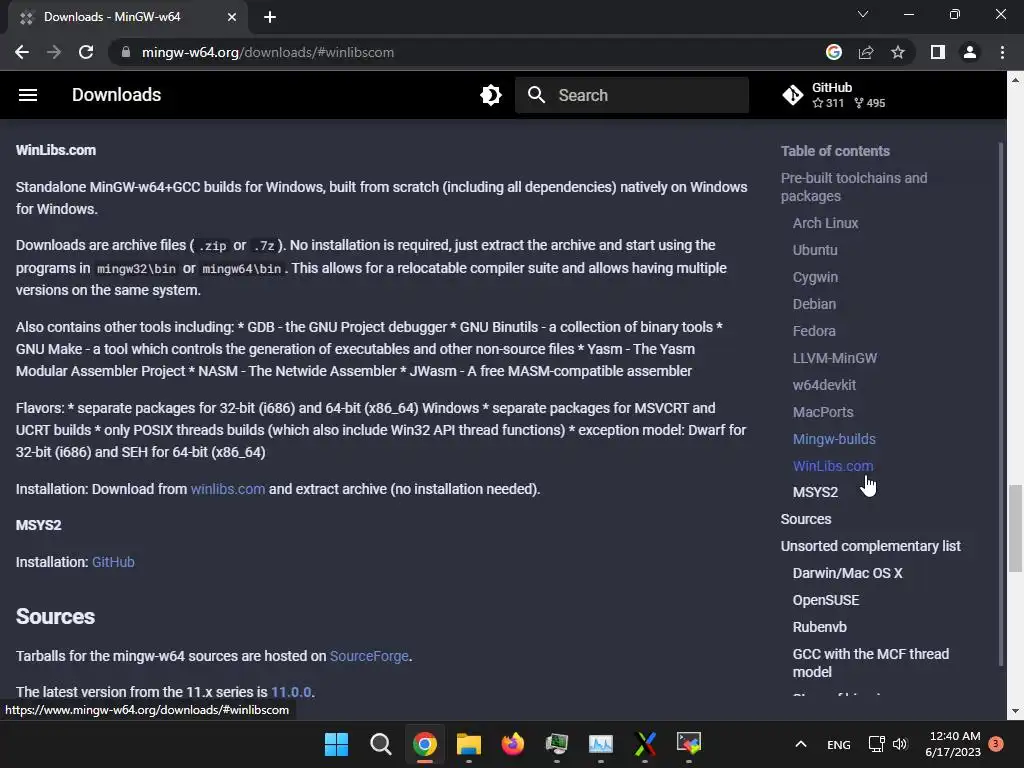The width and height of the screenshot is (1024, 768).
Task: Go to LLVM-MinGW in contents
Action: pos(835,359)
